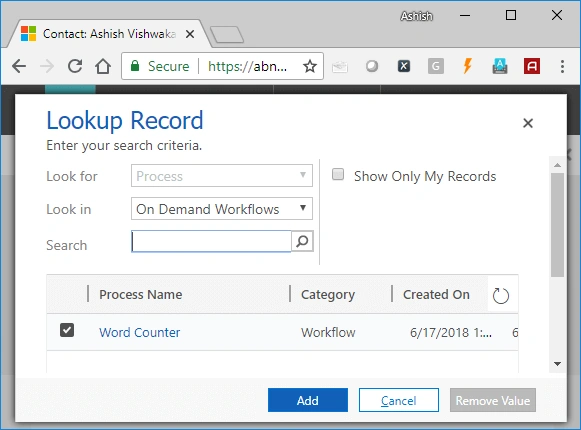Go to browser home page

tap(103, 66)
